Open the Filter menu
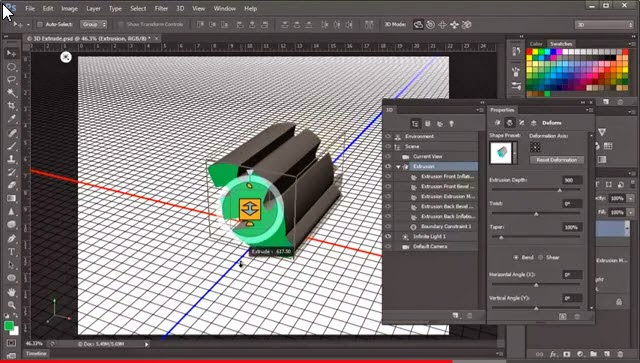 coord(161,8)
